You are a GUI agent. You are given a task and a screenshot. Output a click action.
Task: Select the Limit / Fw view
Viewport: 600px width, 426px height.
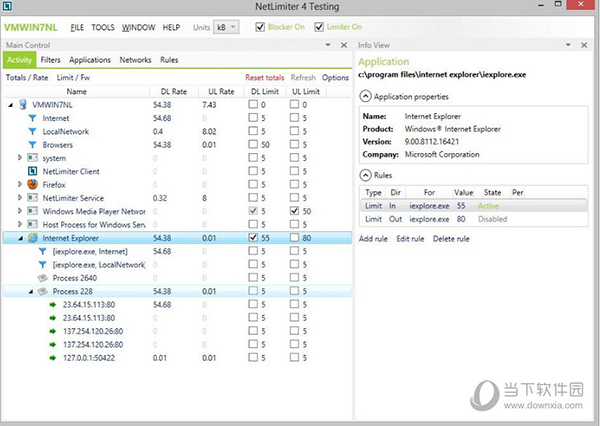73,78
